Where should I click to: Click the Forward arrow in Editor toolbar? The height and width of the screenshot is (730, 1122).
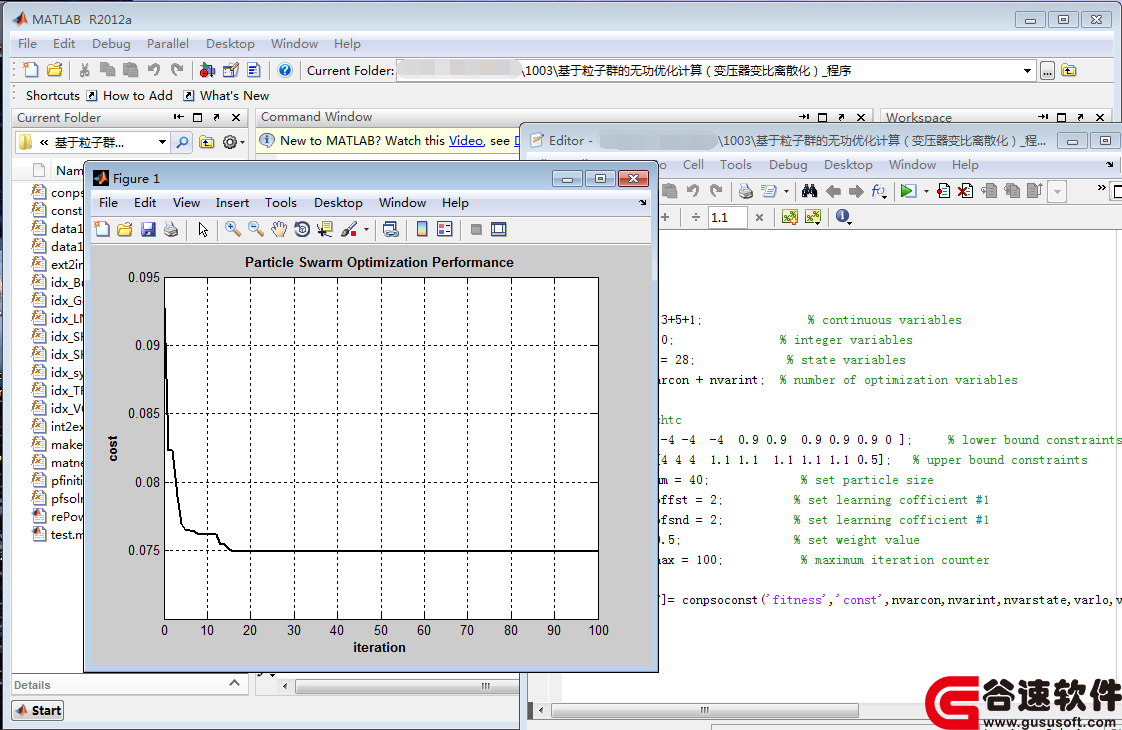[856, 191]
